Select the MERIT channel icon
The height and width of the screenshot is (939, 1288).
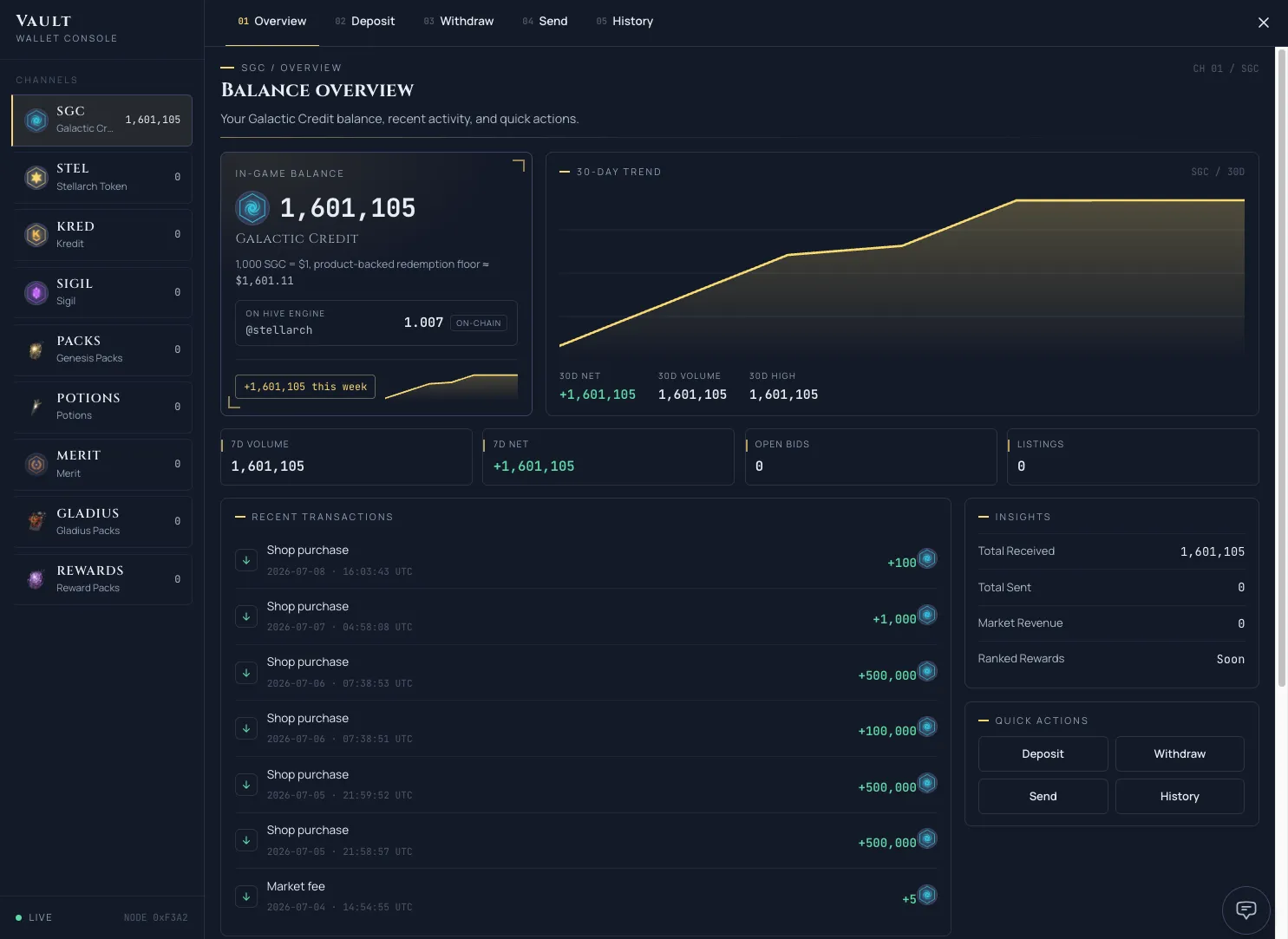(36, 465)
